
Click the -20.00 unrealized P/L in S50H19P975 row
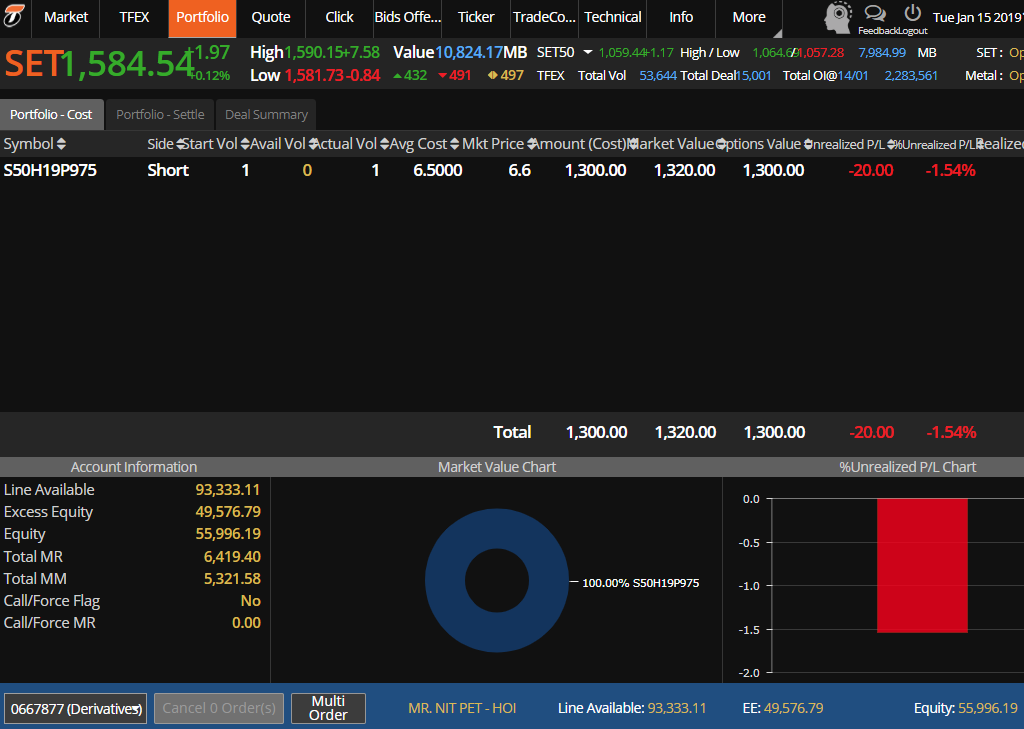pyautogui.click(x=871, y=170)
